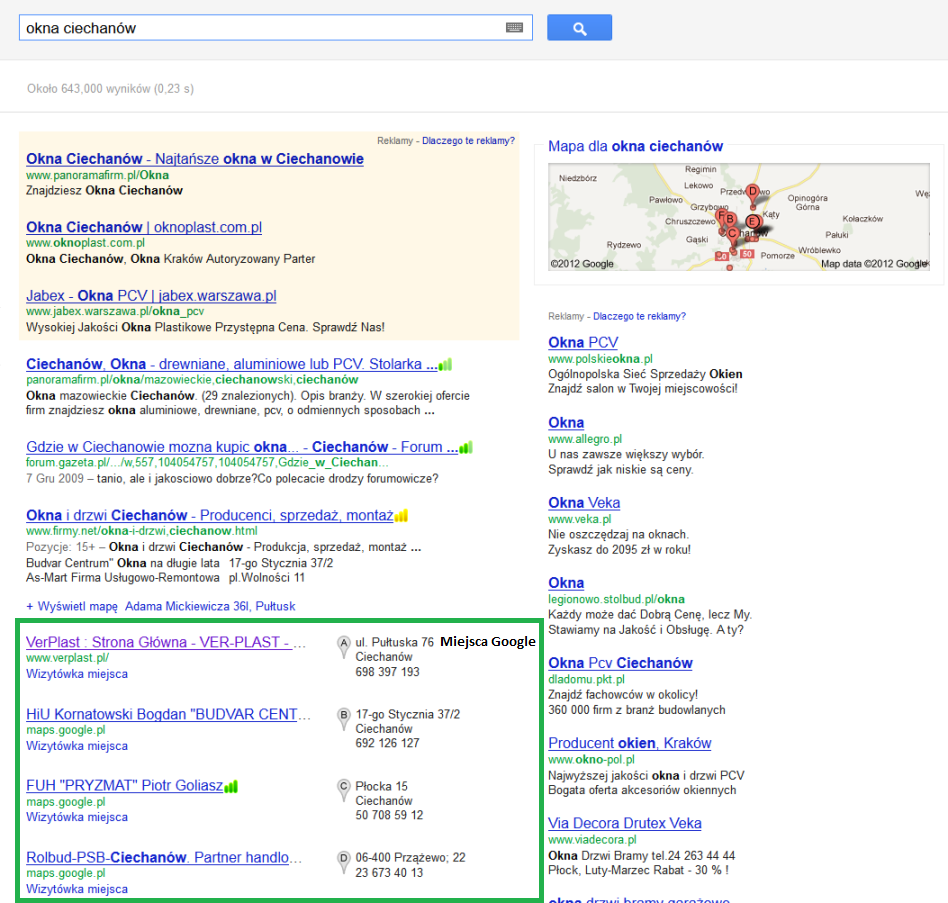948x903 pixels.
Task: Click the blue search magnifier button
Action: coord(579,28)
